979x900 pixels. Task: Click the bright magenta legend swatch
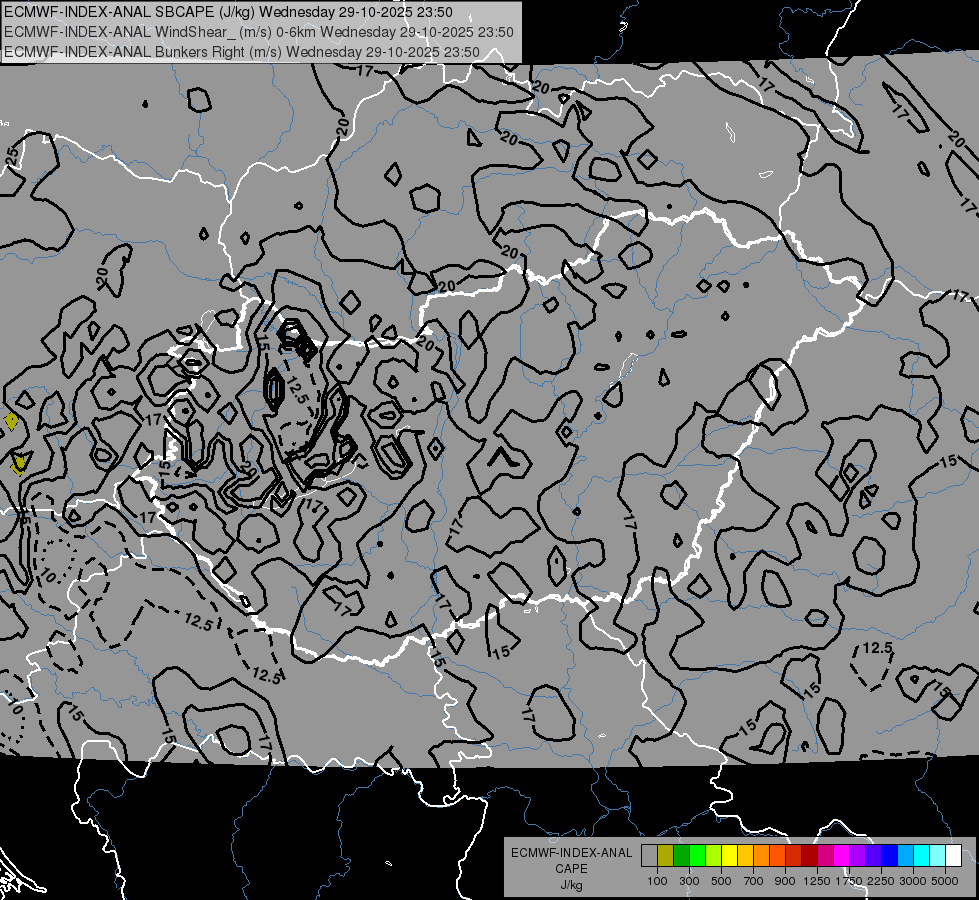(842, 856)
